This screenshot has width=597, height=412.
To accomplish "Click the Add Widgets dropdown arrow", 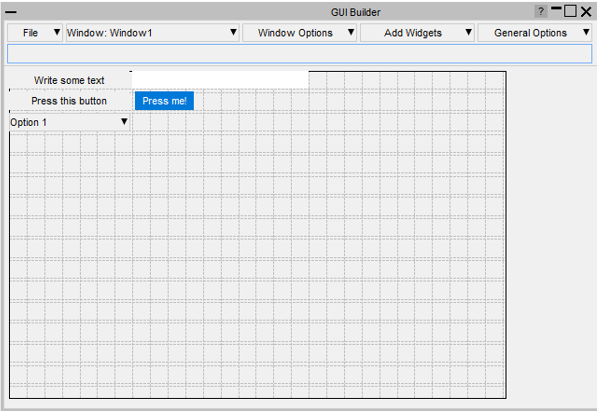I will [469, 32].
